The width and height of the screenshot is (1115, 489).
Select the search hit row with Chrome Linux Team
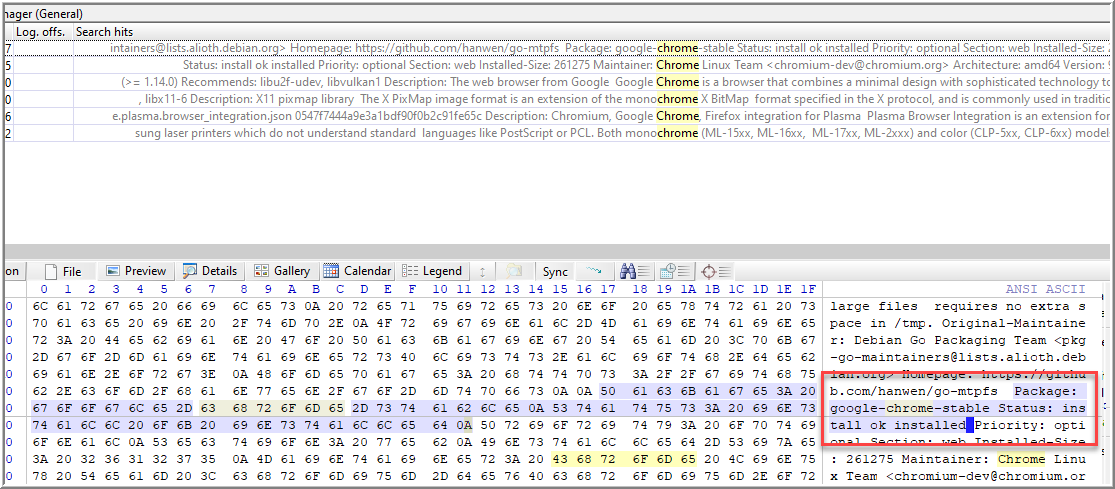560,65
